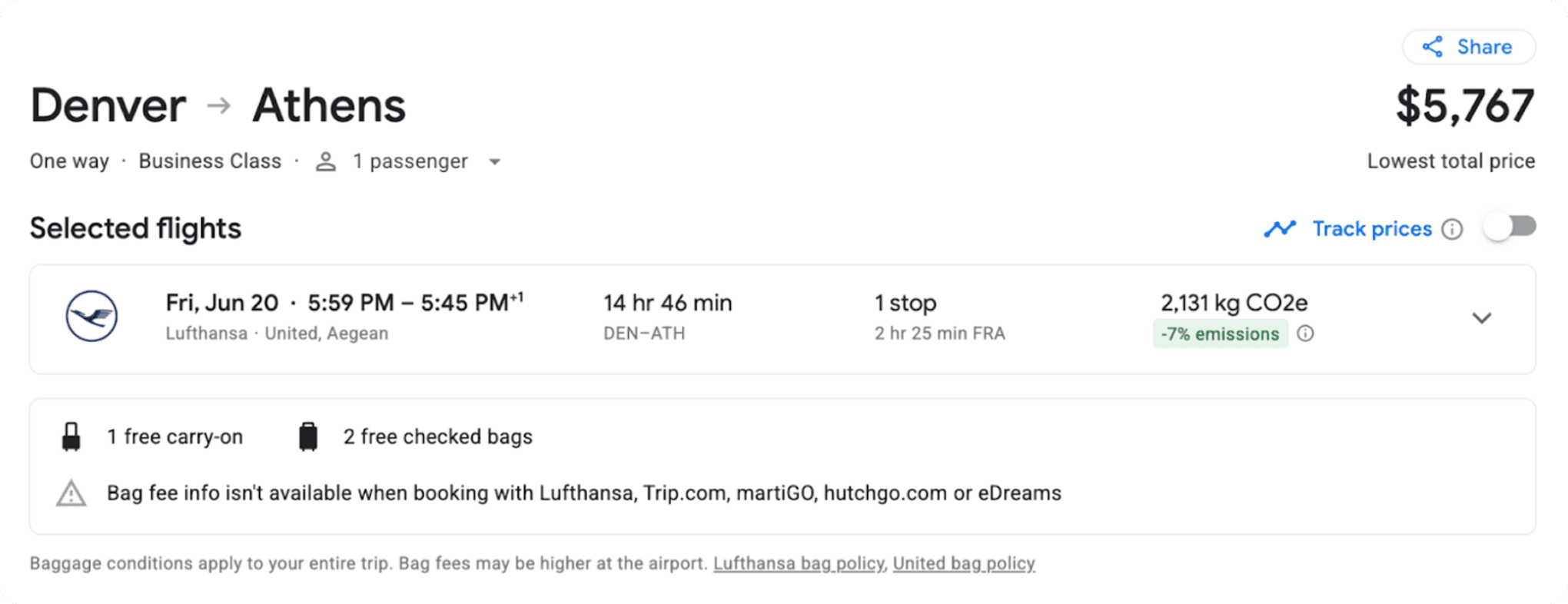The width and height of the screenshot is (1568, 604).
Task: Open the United bag policy link
Action: tap(963, 563)
